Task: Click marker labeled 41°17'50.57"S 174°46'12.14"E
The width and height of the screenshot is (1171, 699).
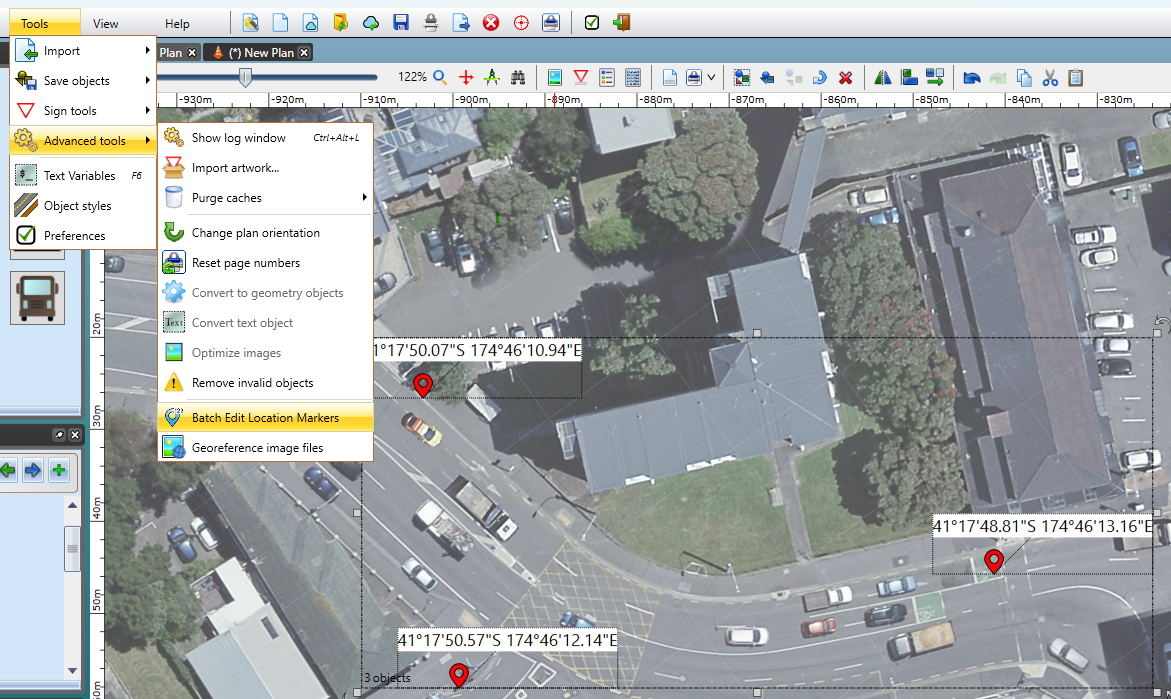Action: tap(459, 674)
